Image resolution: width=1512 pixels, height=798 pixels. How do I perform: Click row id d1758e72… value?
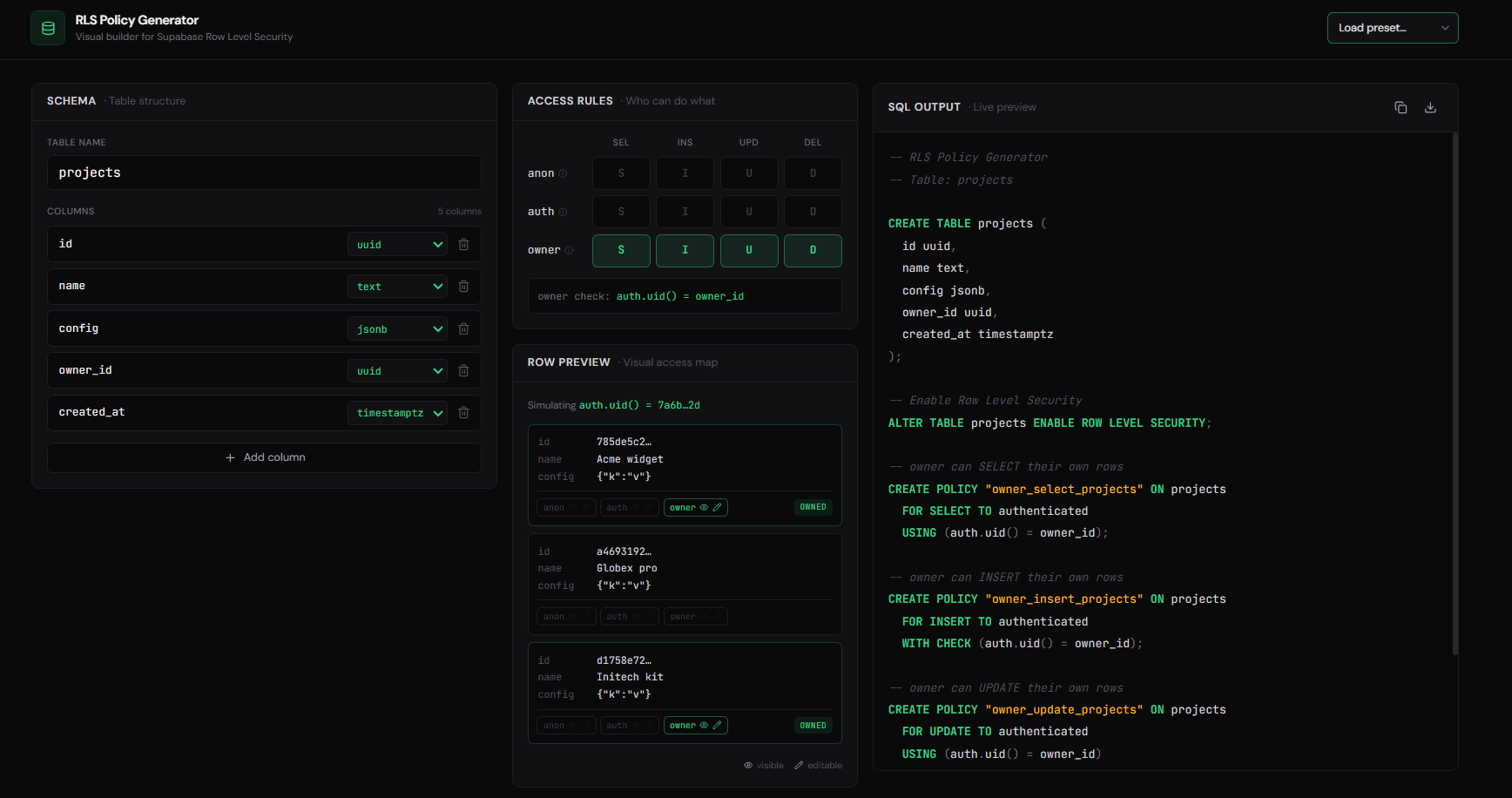tap(624, 660)
